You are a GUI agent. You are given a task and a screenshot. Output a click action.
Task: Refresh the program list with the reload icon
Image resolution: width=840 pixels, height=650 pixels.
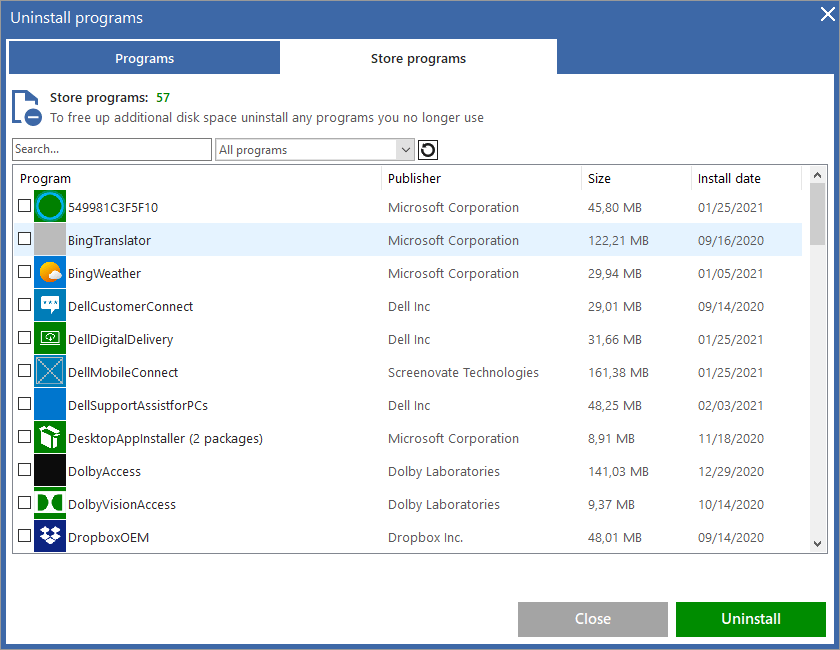428,150
